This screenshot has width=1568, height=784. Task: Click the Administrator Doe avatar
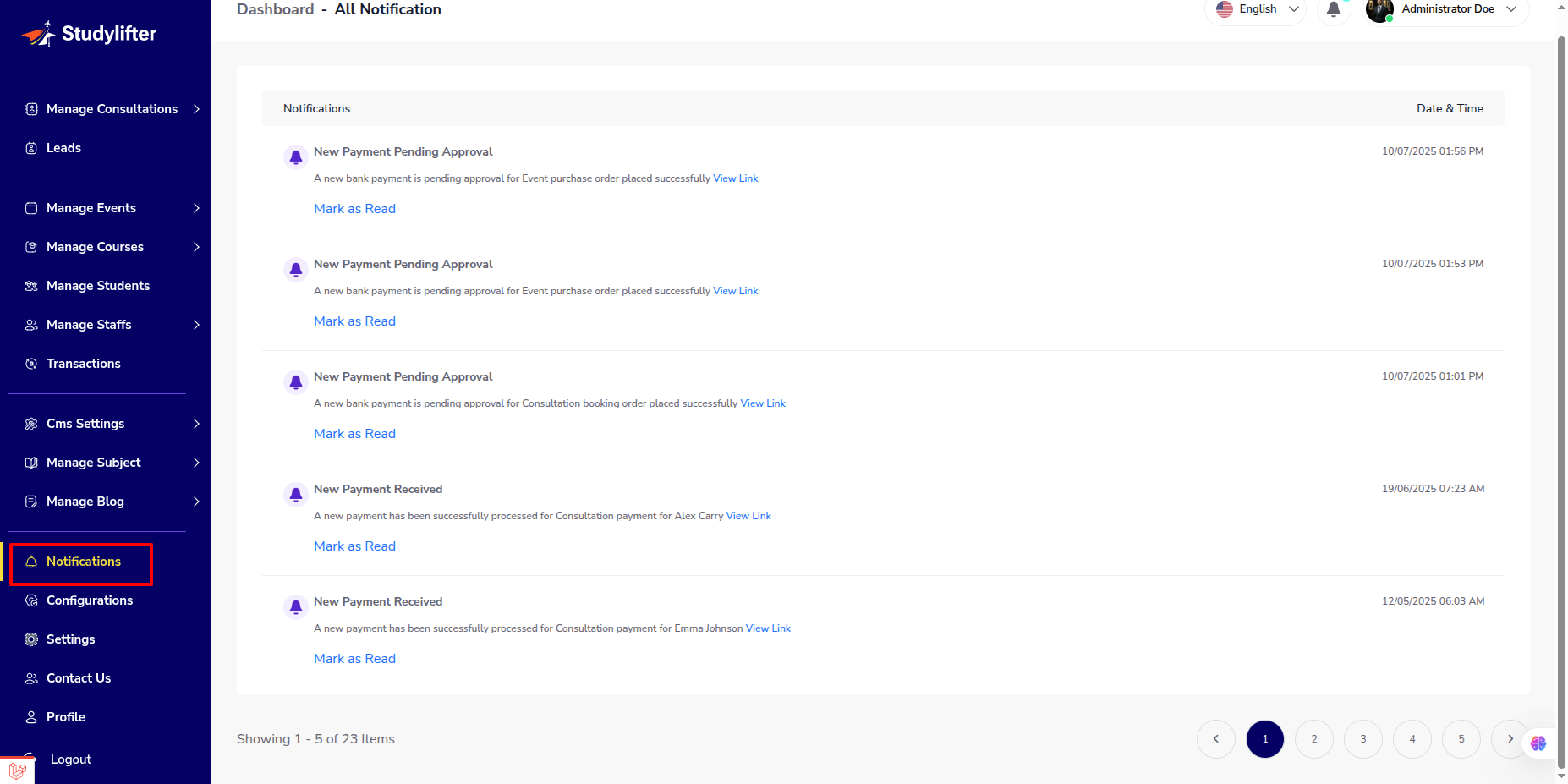click(x=1379, y=10)
